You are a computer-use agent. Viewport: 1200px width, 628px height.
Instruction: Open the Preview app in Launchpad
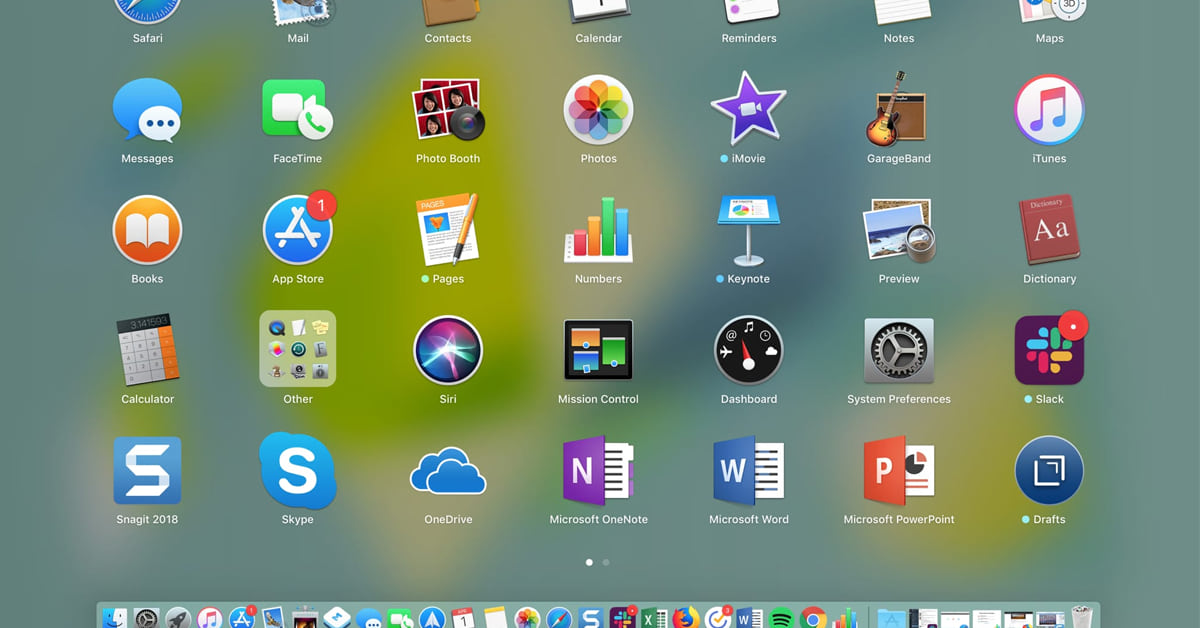pyautogui.click(x=898, y=230)
